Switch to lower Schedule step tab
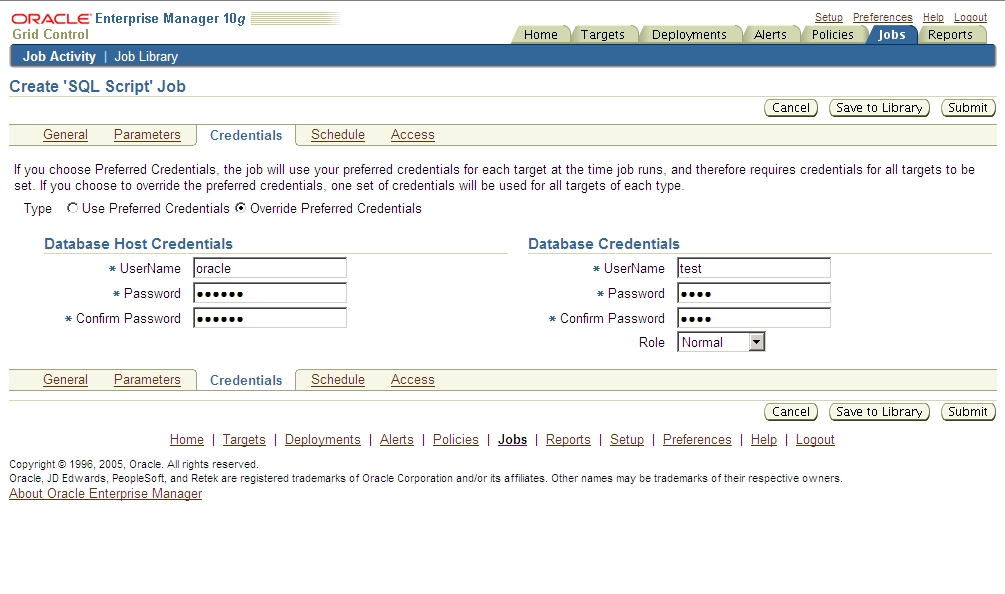Screen dimensions: 1005x594 338,379
